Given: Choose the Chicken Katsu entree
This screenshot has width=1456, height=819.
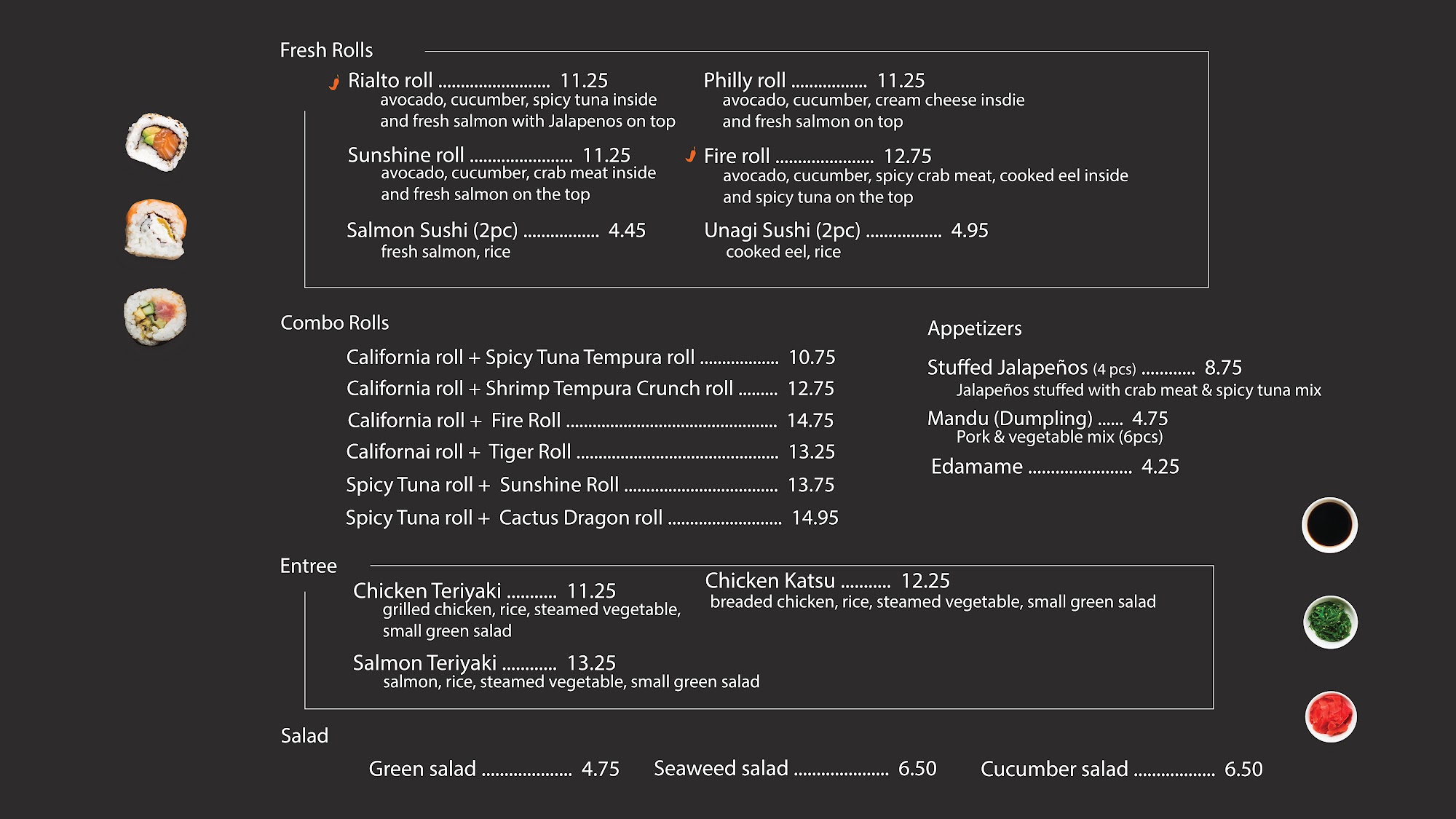Looking at the screenshot, I should pos(769,580).
